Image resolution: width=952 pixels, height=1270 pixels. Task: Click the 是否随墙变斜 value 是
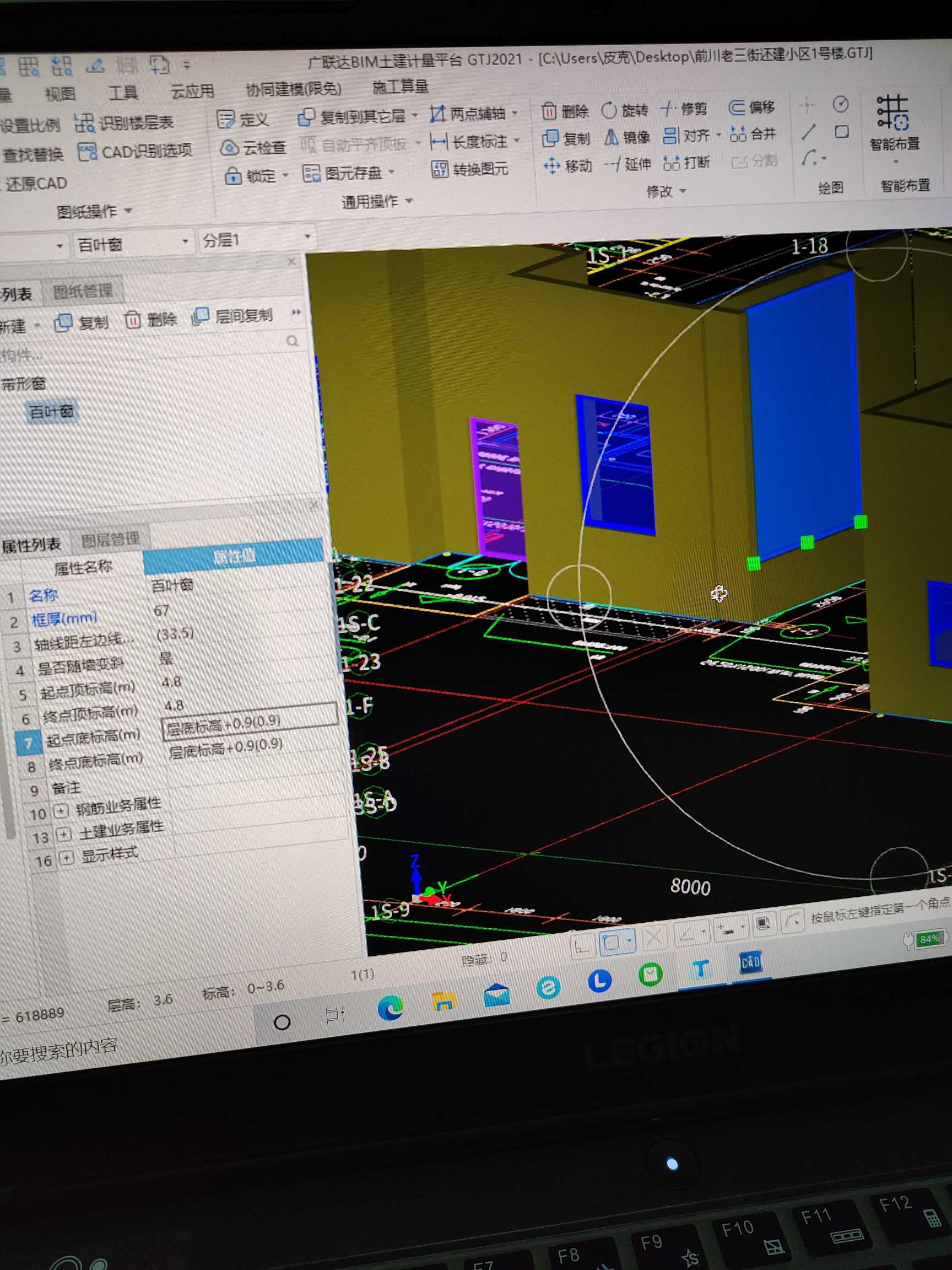166,658
